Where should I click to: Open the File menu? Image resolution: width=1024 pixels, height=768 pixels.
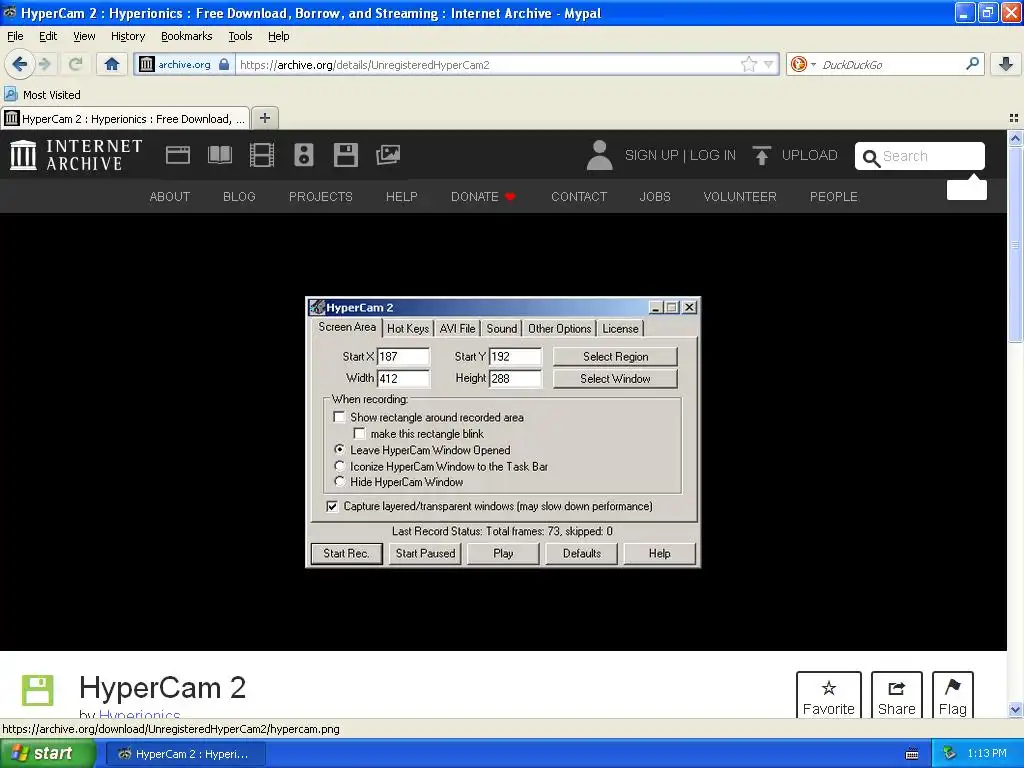pos(15,36)
